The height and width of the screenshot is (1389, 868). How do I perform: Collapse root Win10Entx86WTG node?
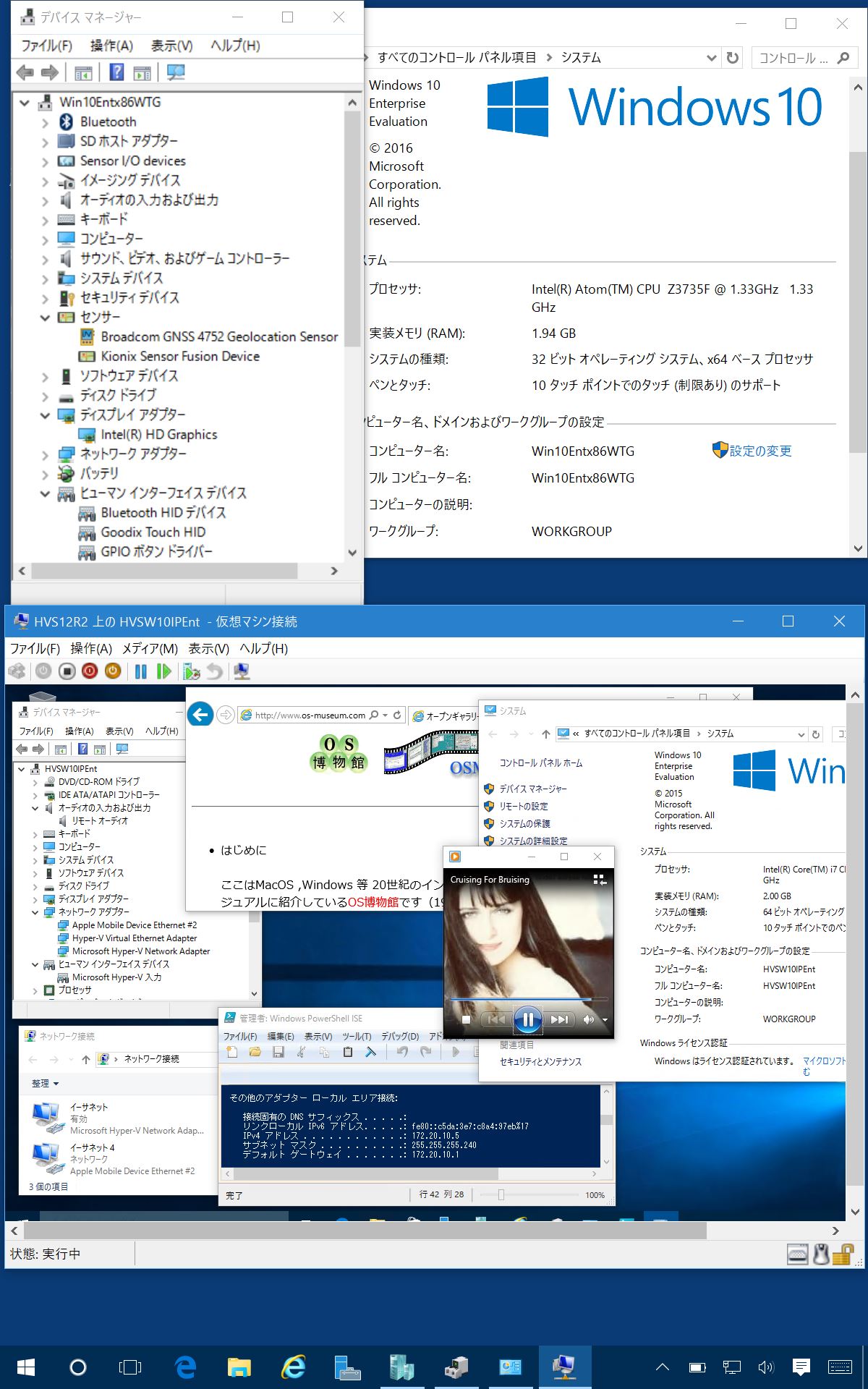point(24,103)
